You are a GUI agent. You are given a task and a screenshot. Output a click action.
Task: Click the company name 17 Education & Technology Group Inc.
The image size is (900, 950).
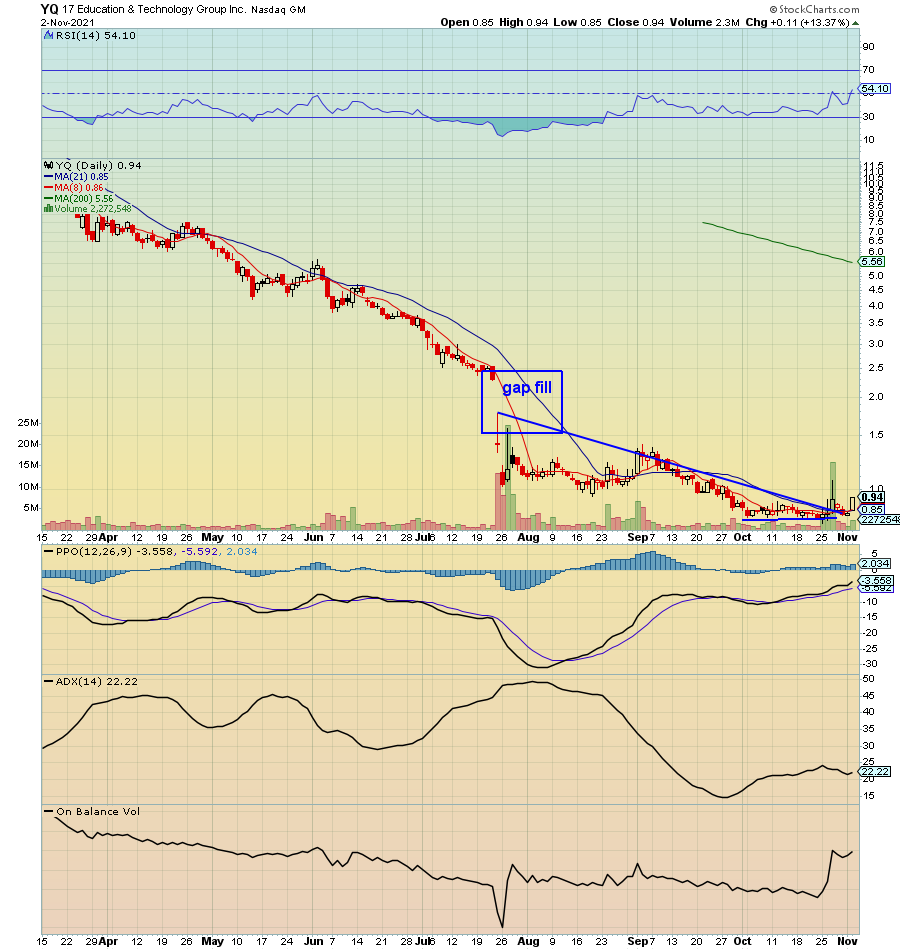coord(155,10)
